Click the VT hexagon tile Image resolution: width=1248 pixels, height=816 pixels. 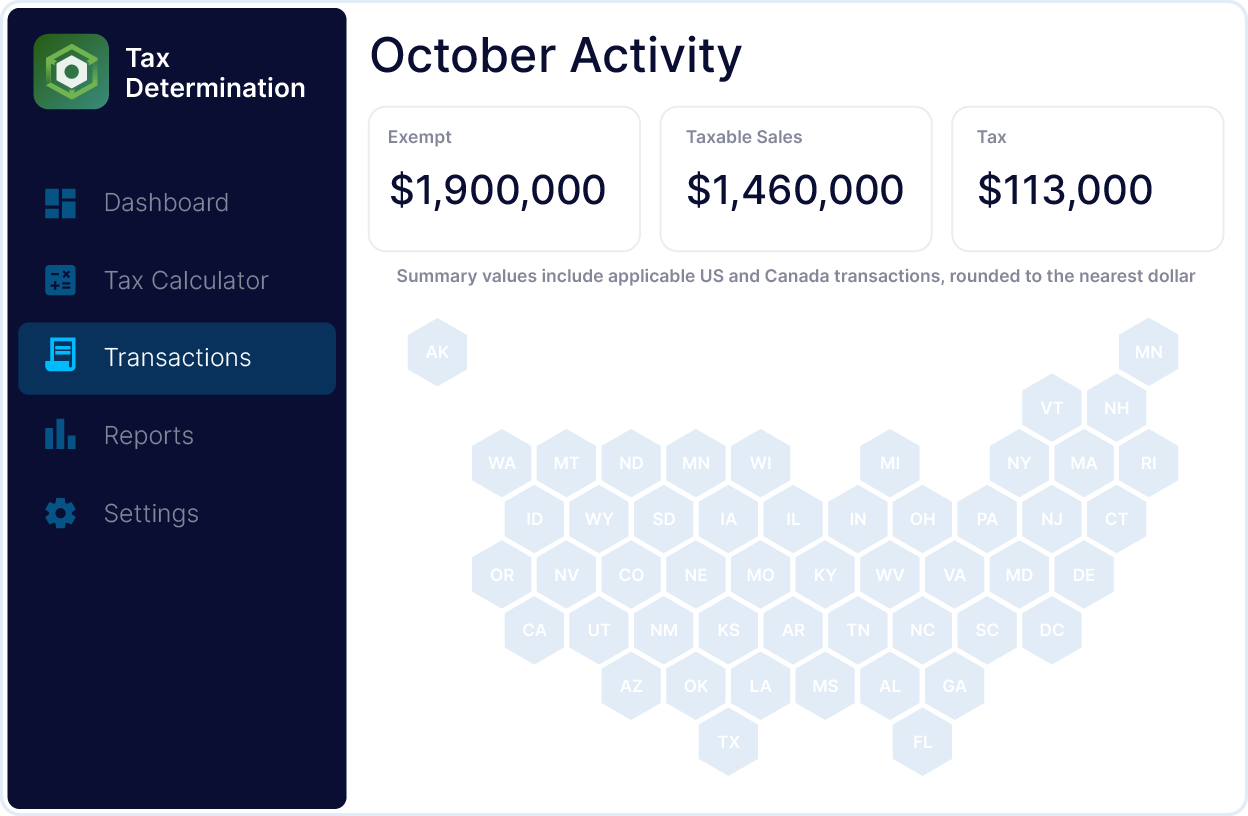click(1051, 408)
